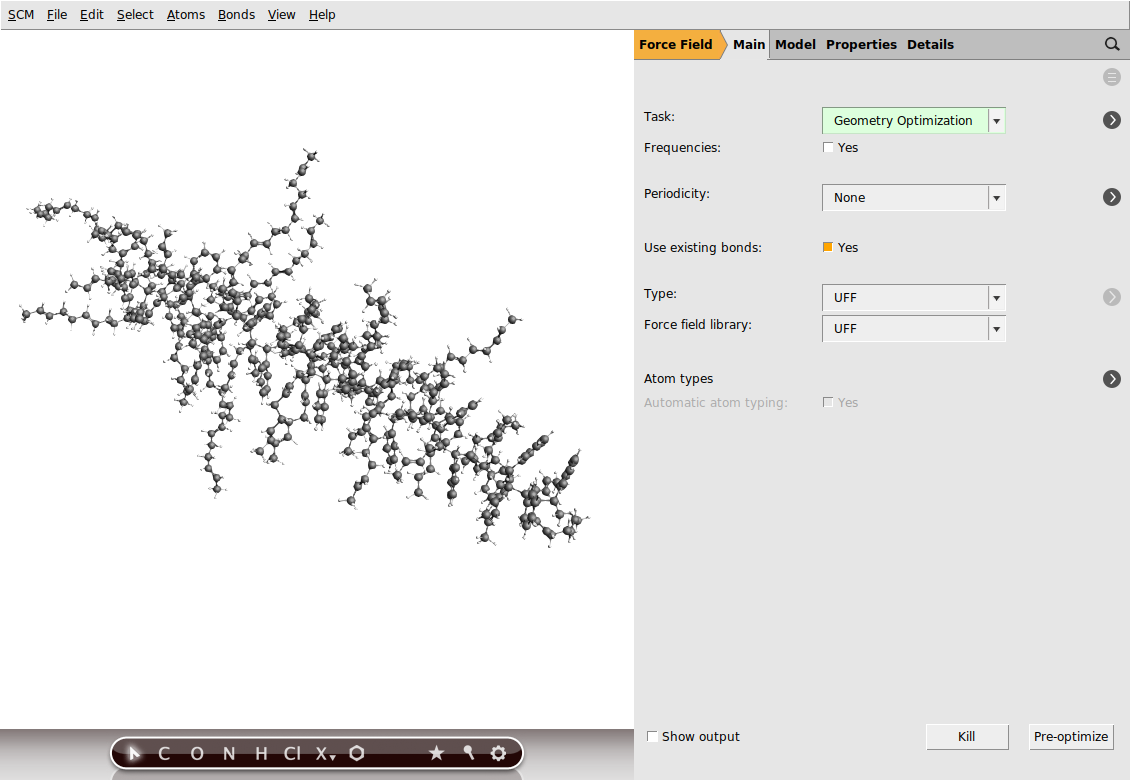Open the ring drawing tool

point(356,753)
